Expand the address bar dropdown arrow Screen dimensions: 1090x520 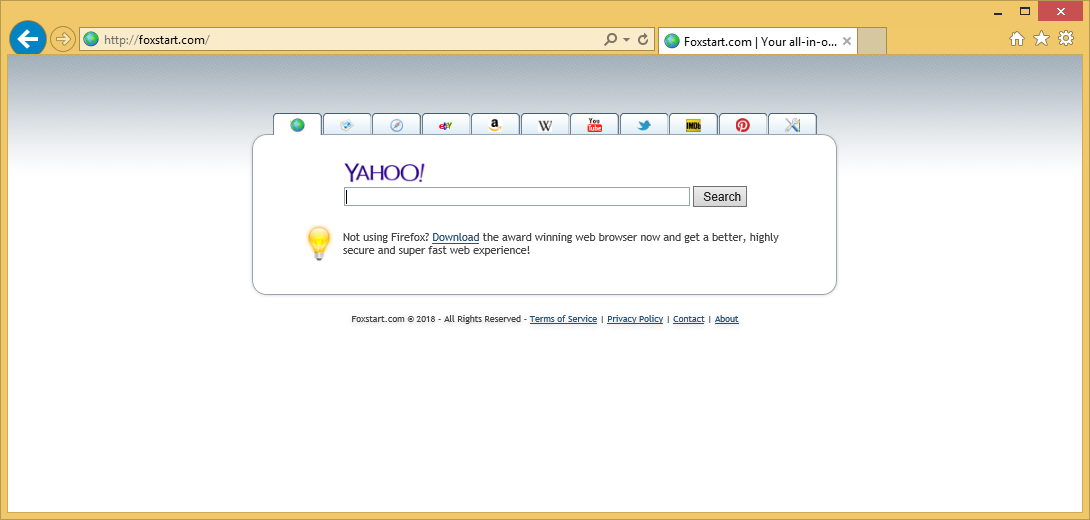tap(626, 40)
